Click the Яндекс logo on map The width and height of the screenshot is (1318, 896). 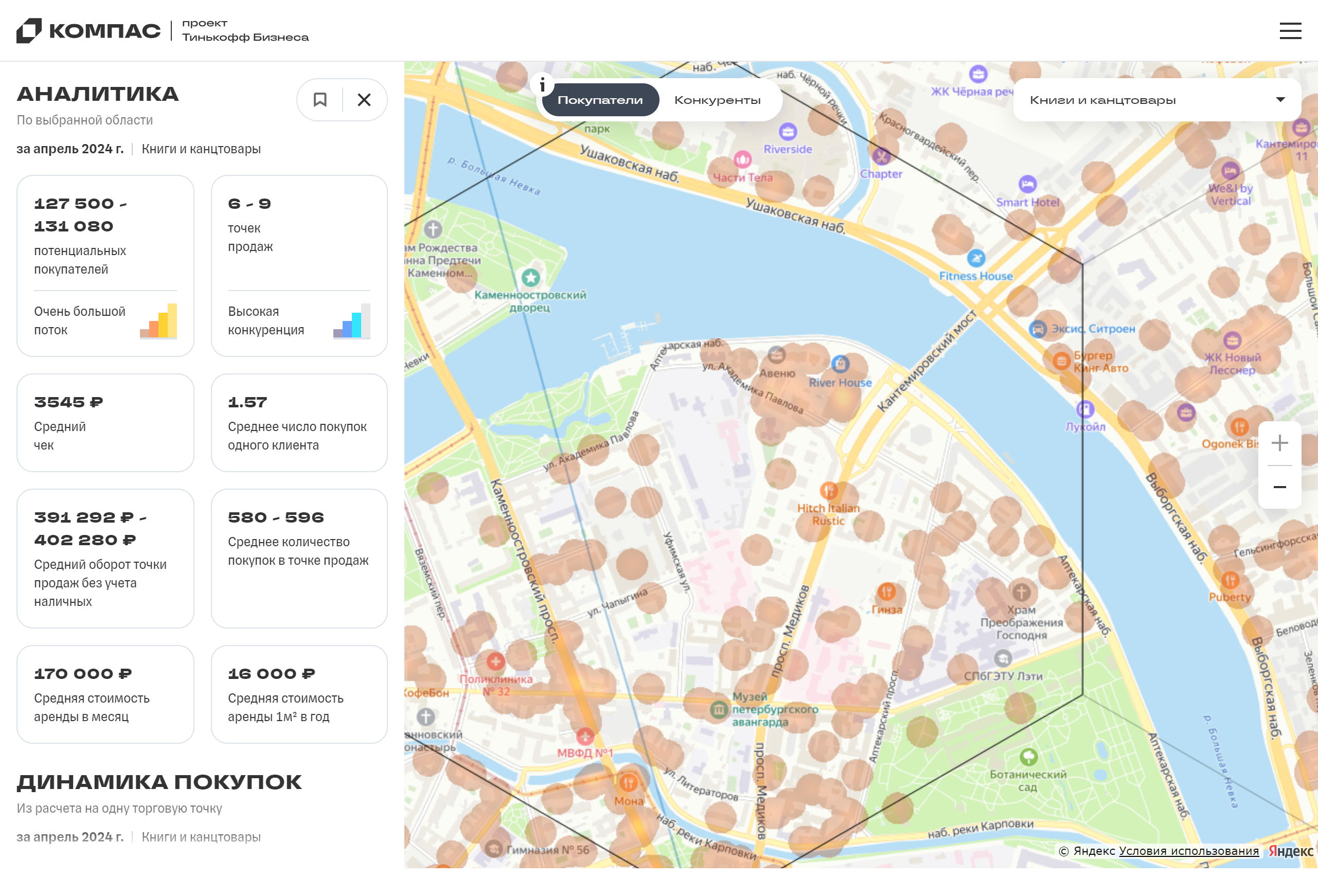1291,851
